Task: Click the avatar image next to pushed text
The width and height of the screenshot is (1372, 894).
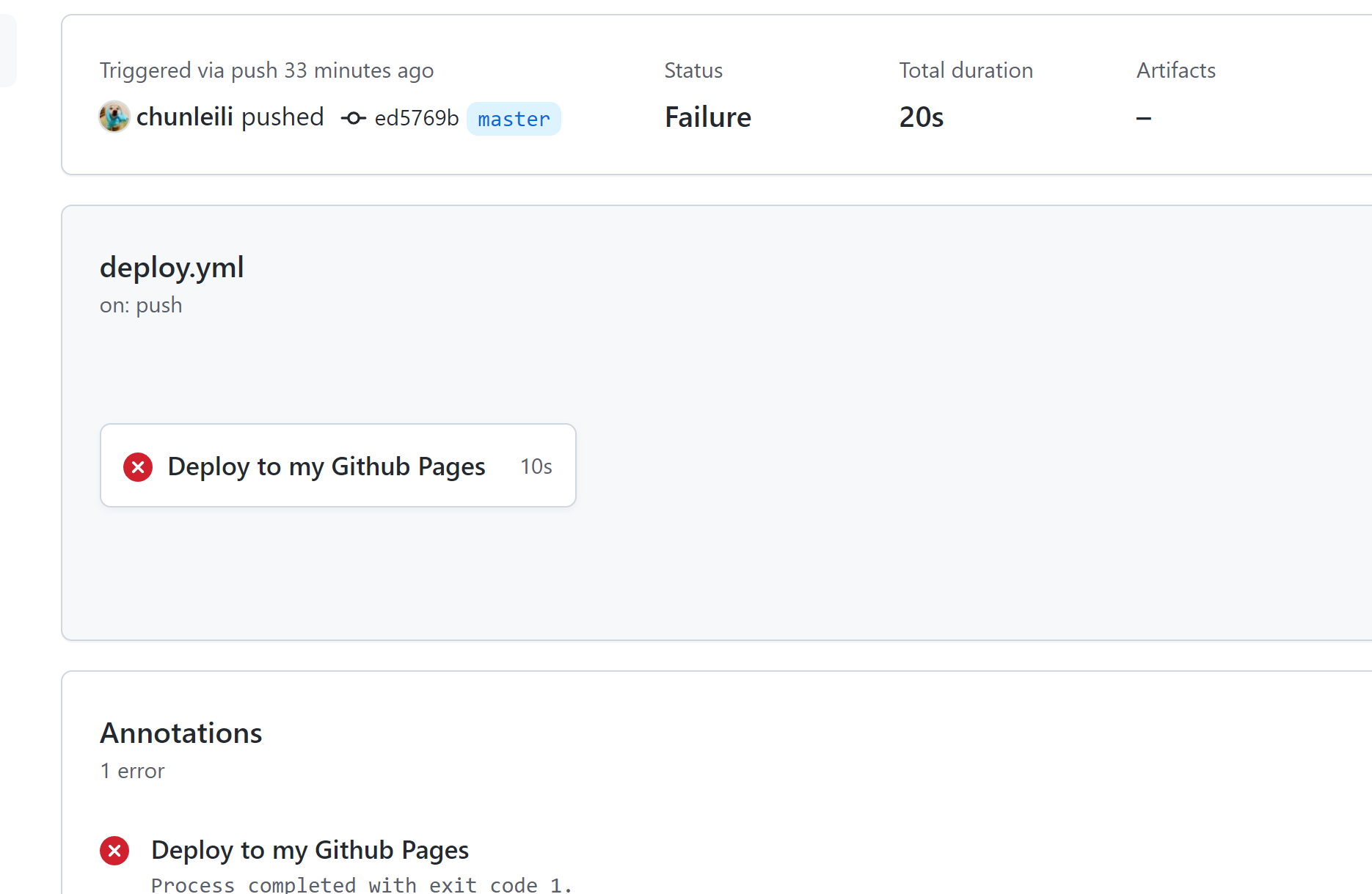Action: (114, 117)
